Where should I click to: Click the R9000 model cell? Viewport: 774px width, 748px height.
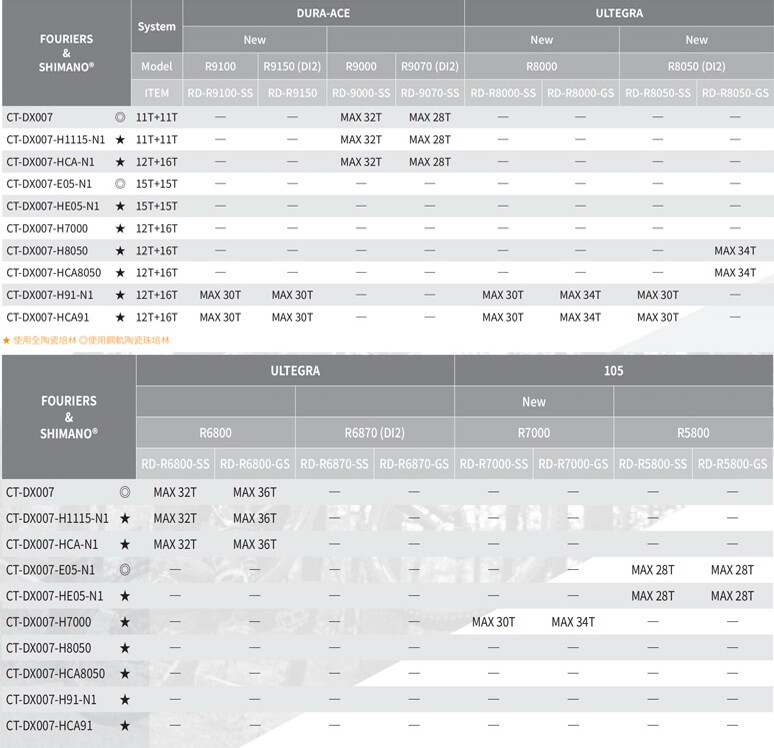point(361,66)
